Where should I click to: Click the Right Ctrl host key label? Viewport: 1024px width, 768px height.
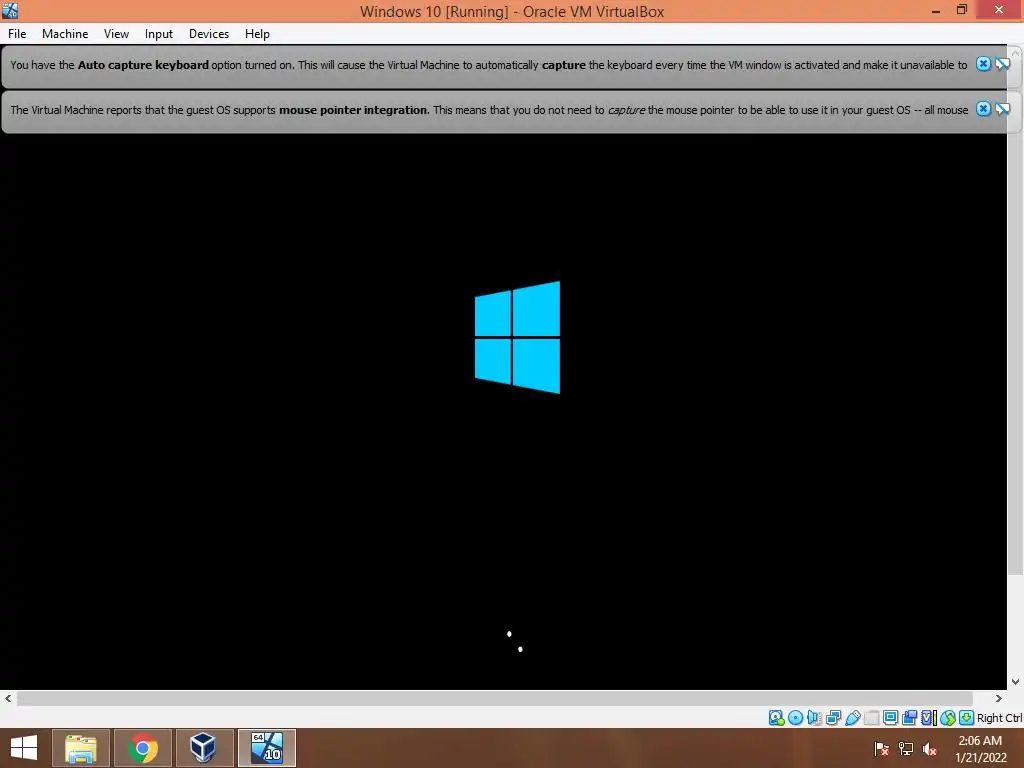[x=999, y=718]
